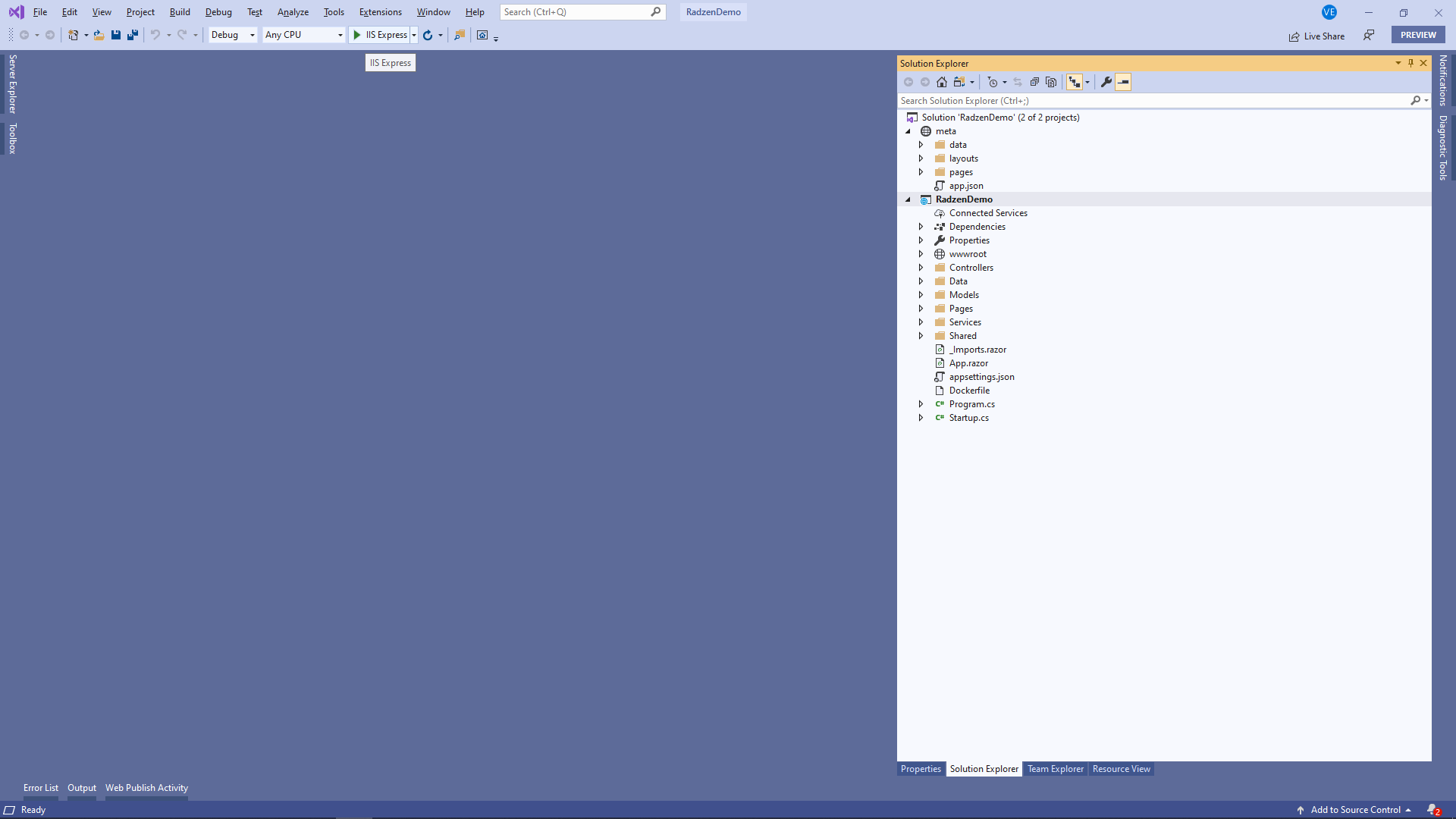Click the Show All Files icon
Image resolution: width=1456 pixels, height=819 pixels.
pos(1051,82)
